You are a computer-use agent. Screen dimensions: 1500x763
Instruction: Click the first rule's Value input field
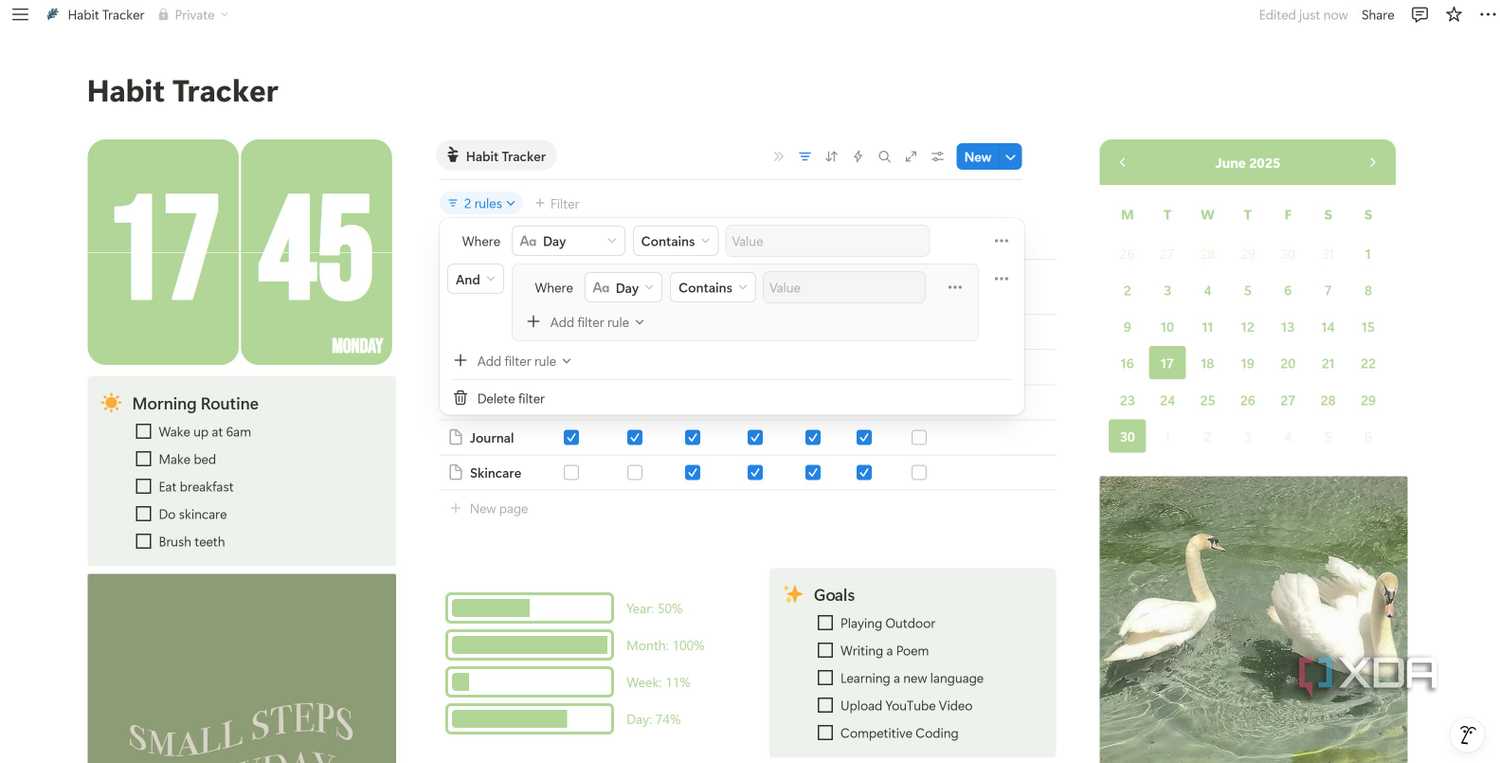(827, 241)
